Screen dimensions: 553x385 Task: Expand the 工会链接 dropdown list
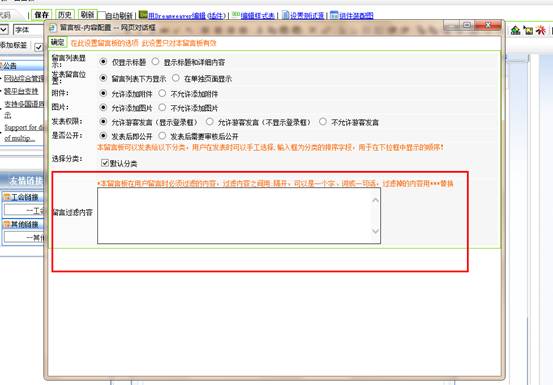(24, 210)
